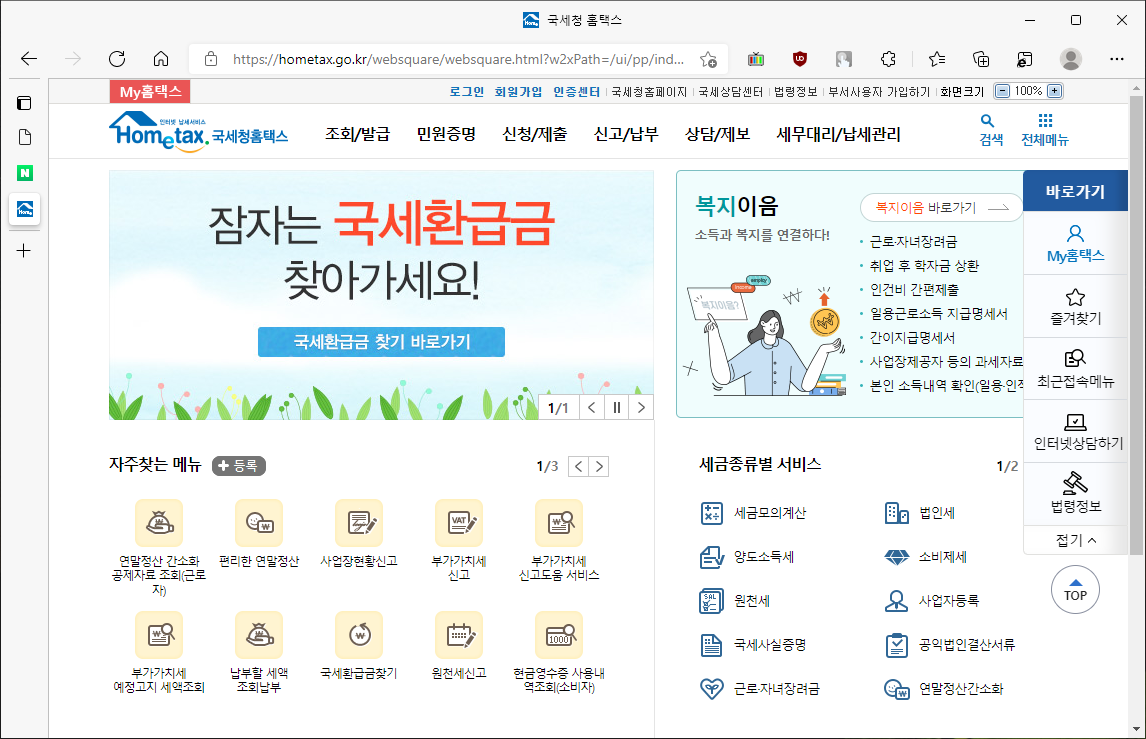Viewport: 1146px width, 739px height.
Task: Decrease 화면크기 with the minus button
Action: point(1003,91)
